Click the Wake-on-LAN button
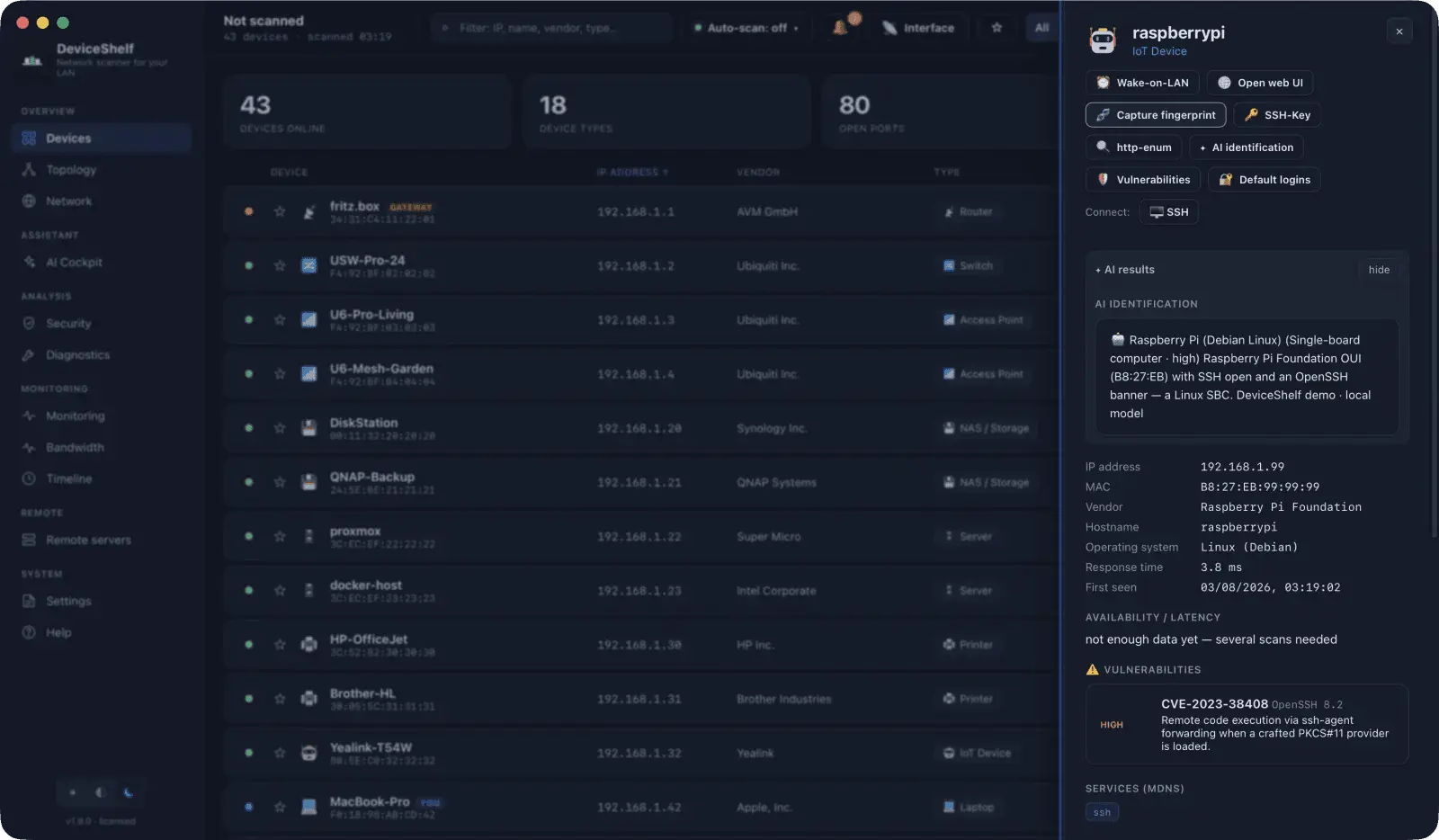This screenshot has height=840, width=1439. [x=1142, y=83]
